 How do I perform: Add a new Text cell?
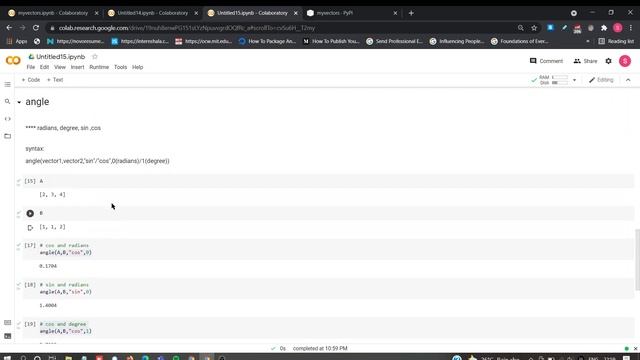click(x=55, y=80)
